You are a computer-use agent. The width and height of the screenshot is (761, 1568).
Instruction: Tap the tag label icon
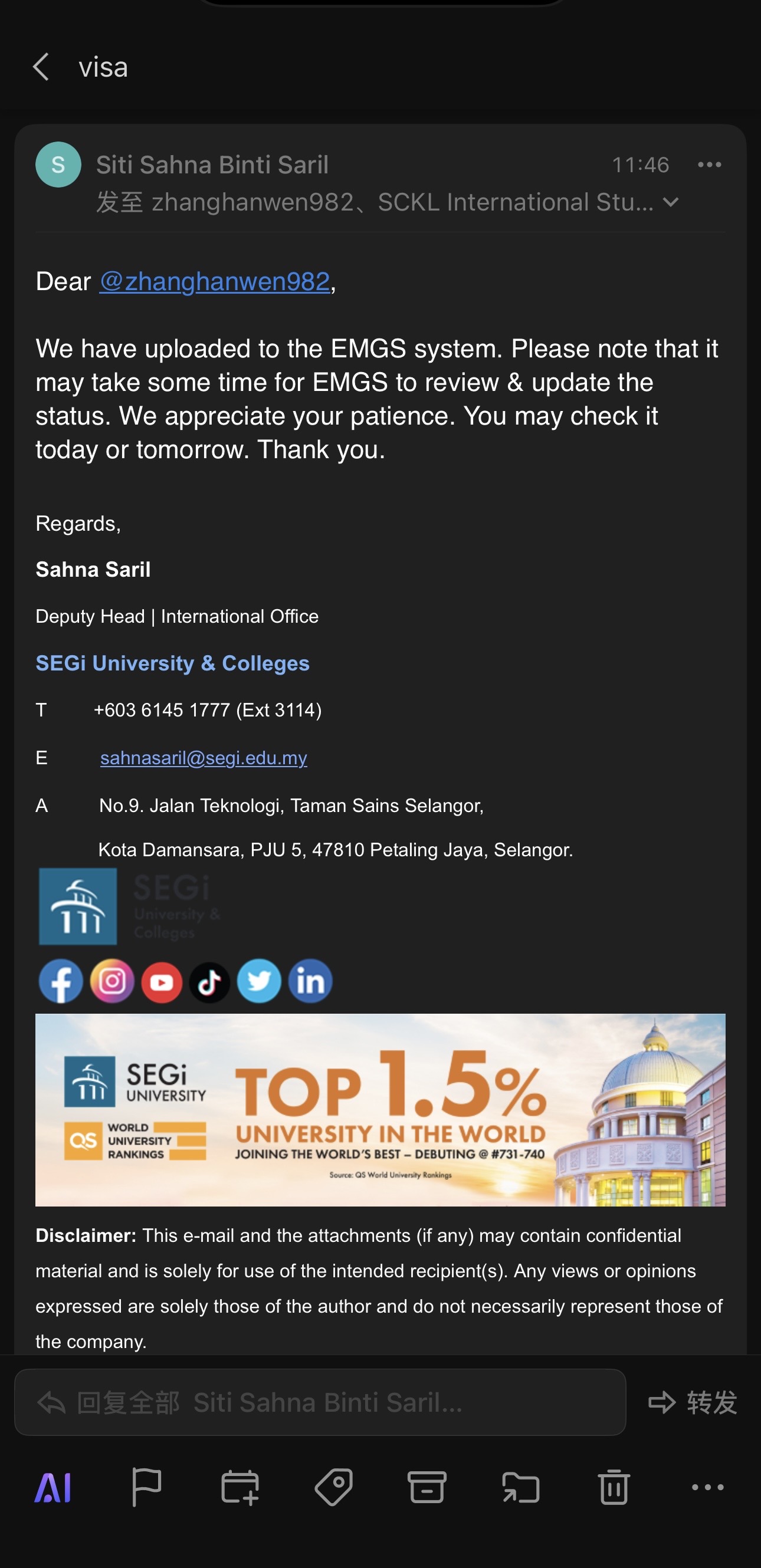tap(334, 1487)
